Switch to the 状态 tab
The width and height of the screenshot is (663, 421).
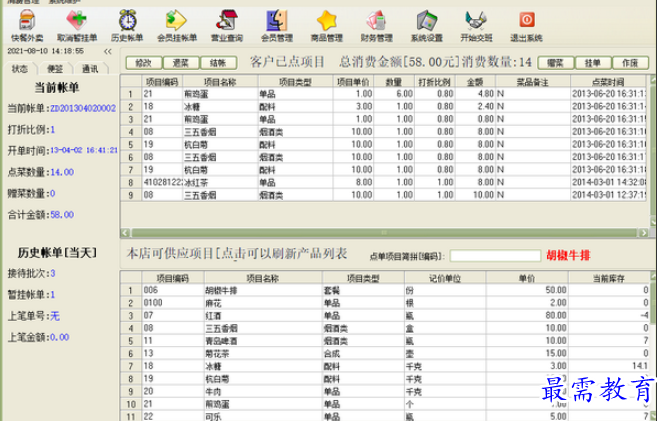[19, 69]
